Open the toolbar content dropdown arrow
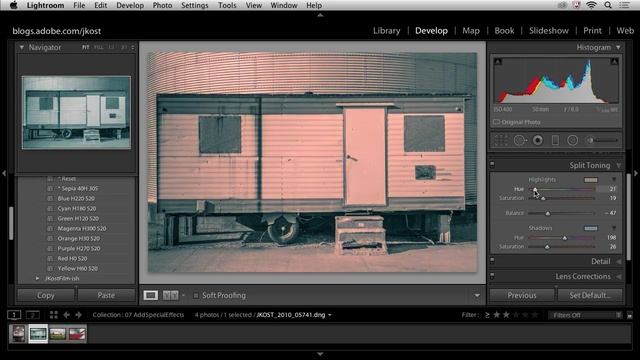 point(477,296)
